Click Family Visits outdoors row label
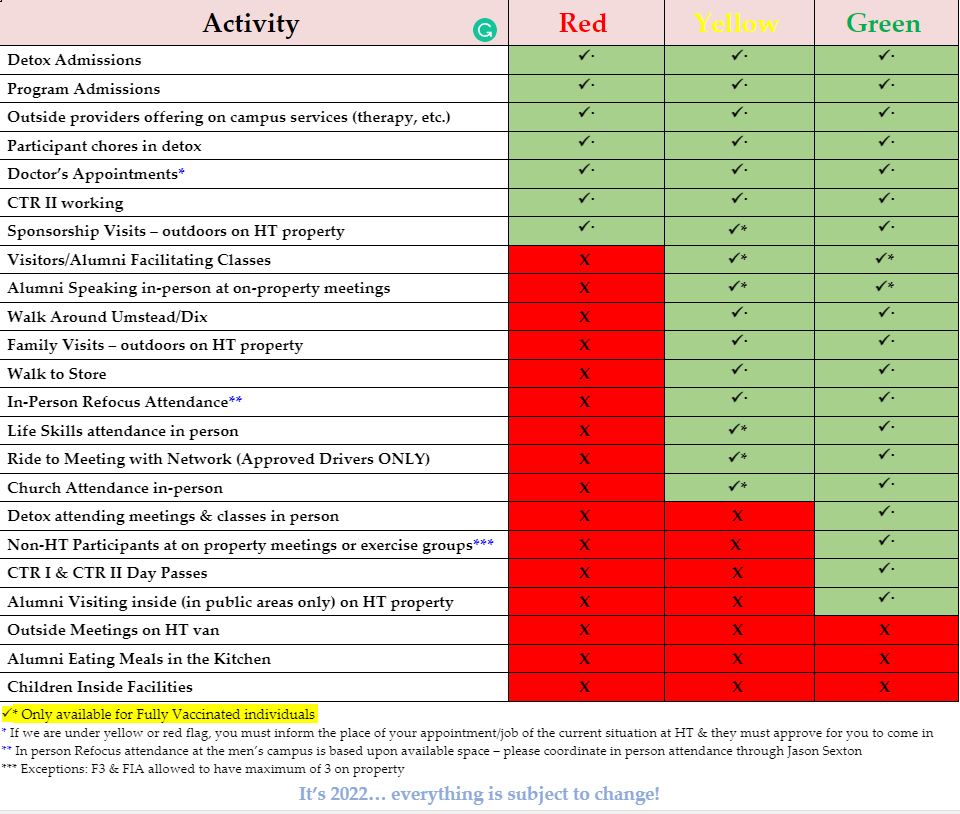This screenshot has width=960, height=814. (x=155, y=345)
